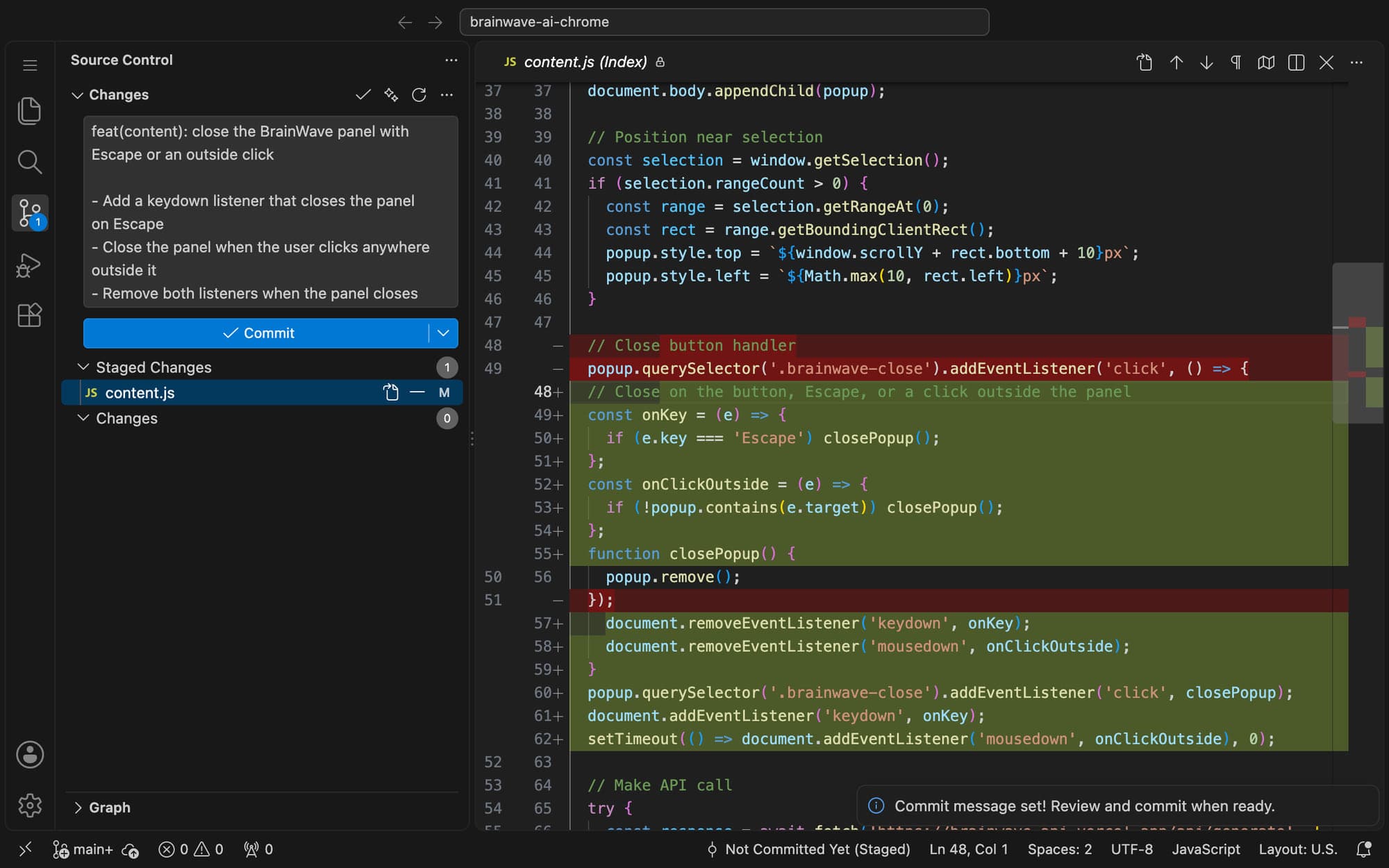Open the Manage gear settings icon
Image resolution: width=1389 pixels, height=868 pixels.
point(30,806)
